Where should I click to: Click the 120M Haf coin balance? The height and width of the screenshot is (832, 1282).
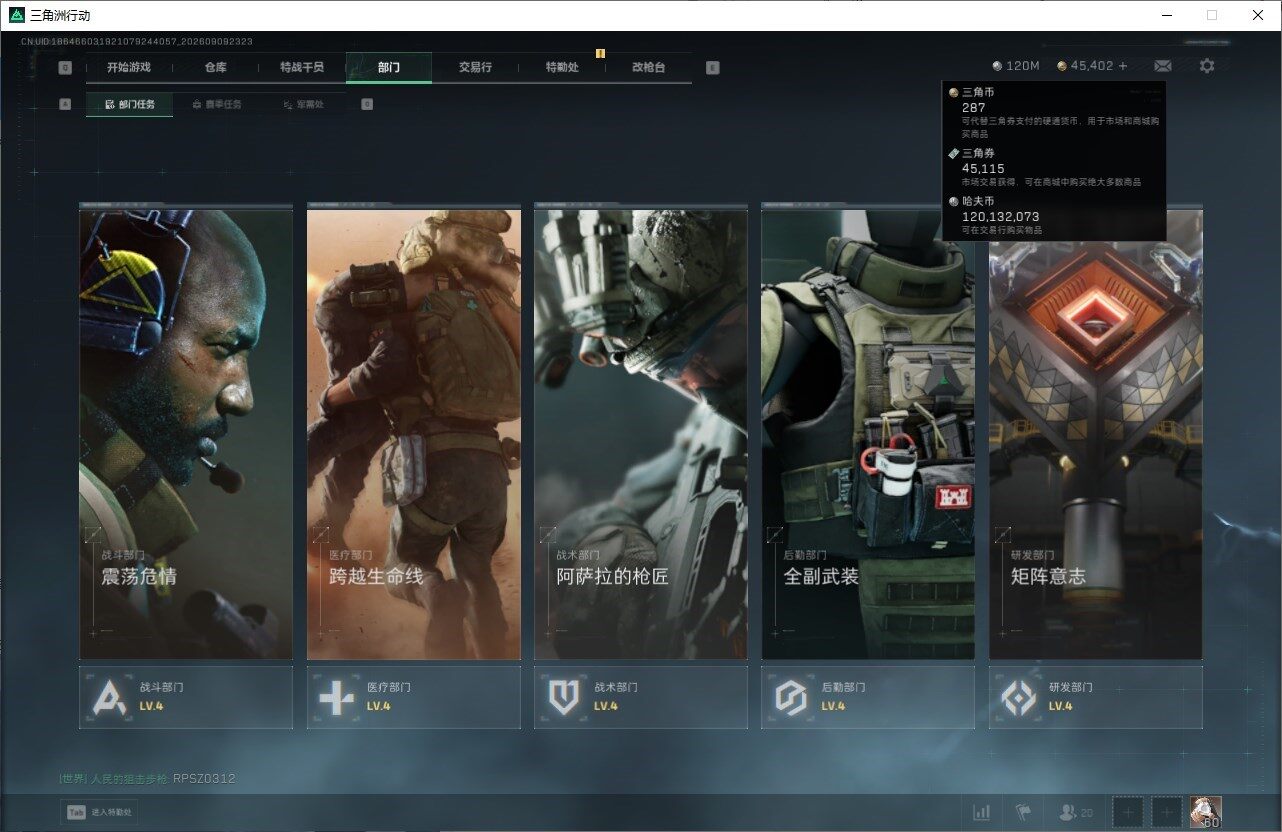[1016, 66]
